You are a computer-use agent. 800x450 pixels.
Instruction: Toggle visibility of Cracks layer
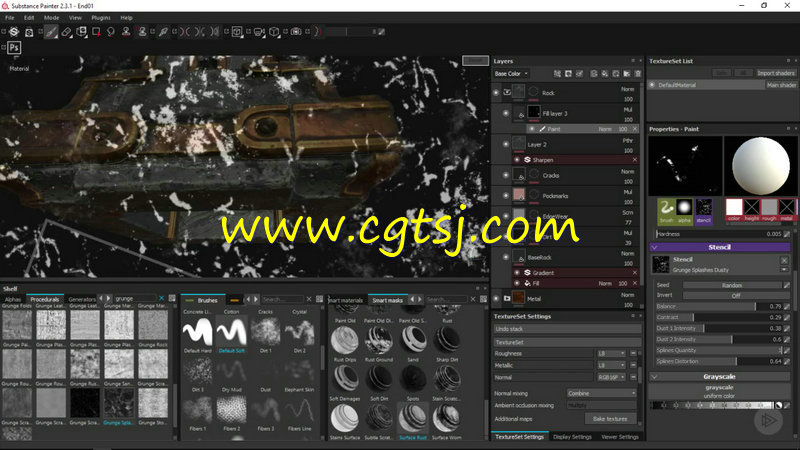506,175
